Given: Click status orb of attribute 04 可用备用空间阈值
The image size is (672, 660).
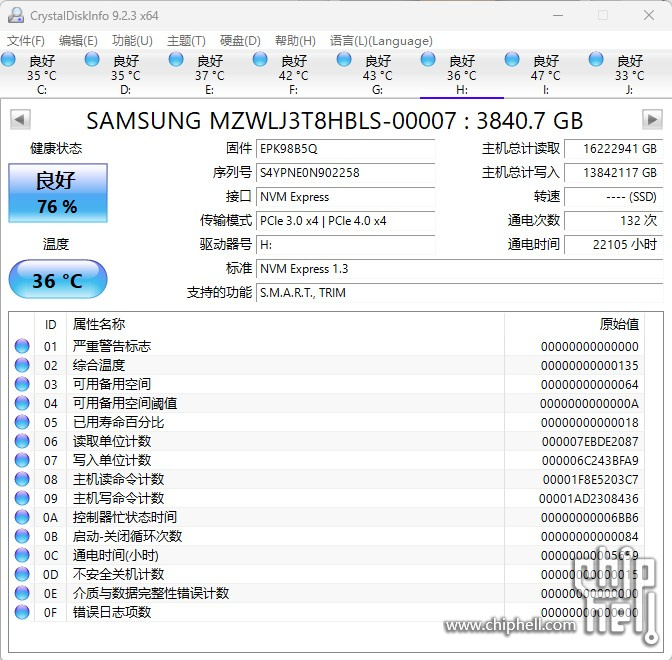Looking at the screenshot, I should tap(22, 403).
